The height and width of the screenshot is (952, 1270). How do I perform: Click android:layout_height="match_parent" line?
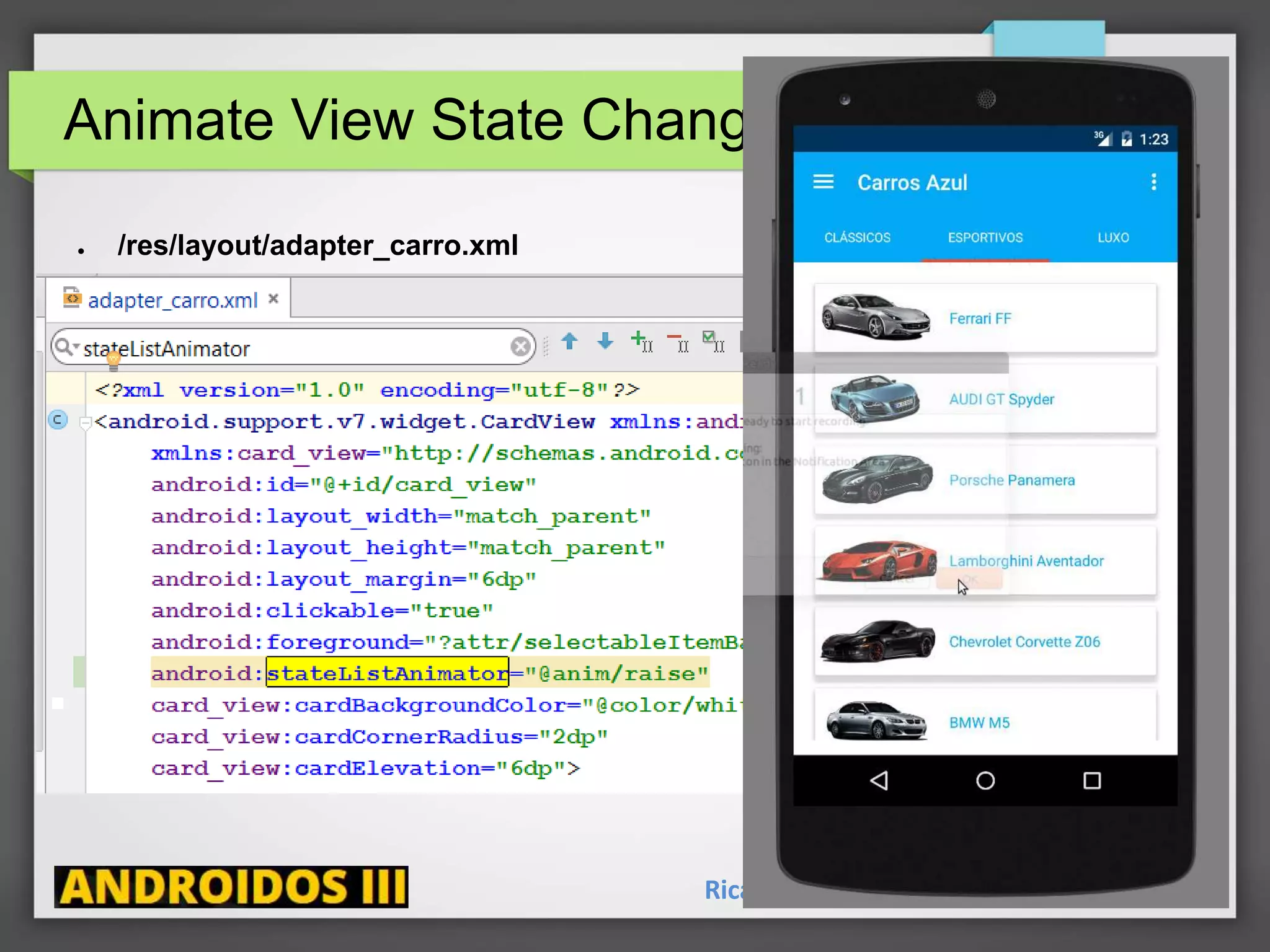pos(408,547)
